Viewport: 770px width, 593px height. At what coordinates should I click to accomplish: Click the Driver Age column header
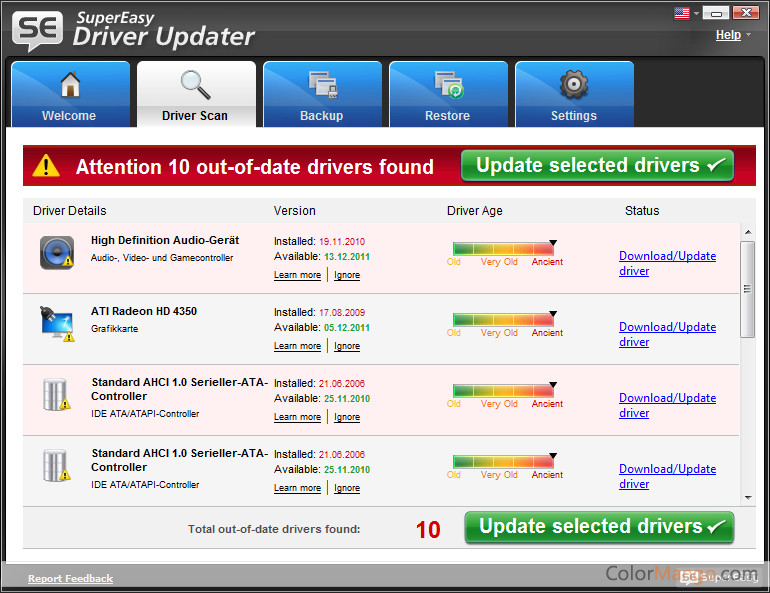(x=474, y=211)
